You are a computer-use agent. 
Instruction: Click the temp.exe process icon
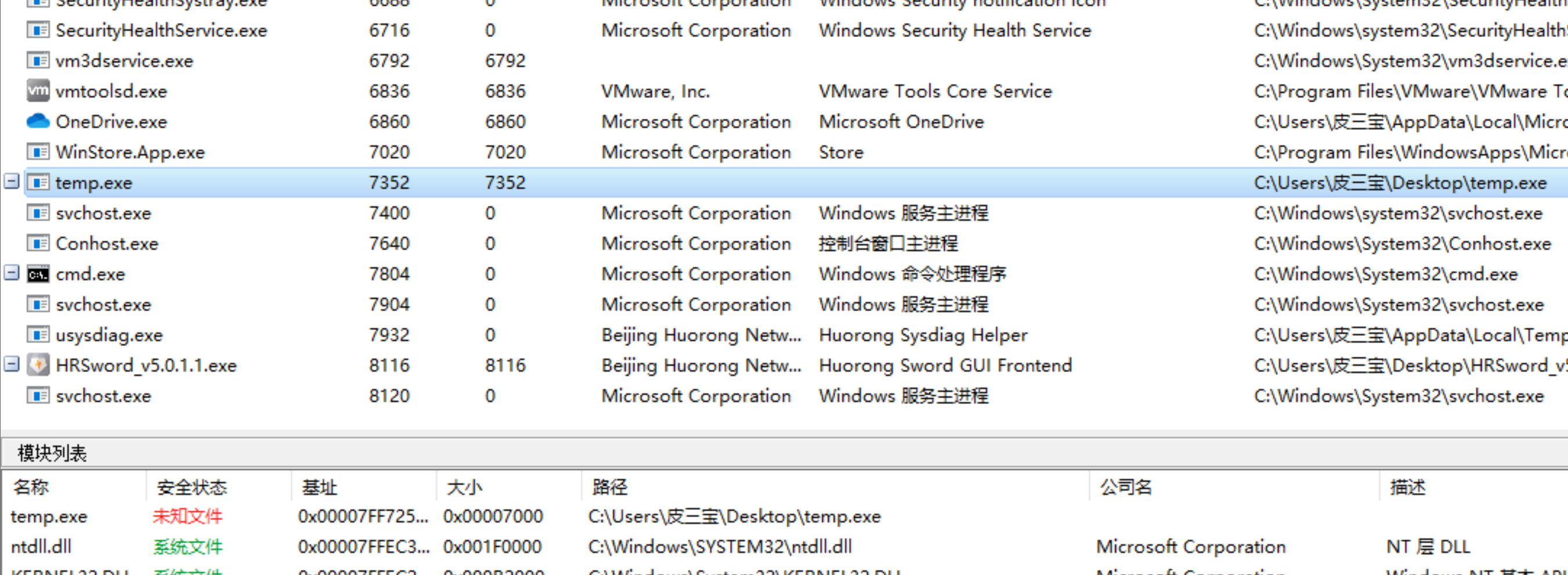tap(38, 183)
